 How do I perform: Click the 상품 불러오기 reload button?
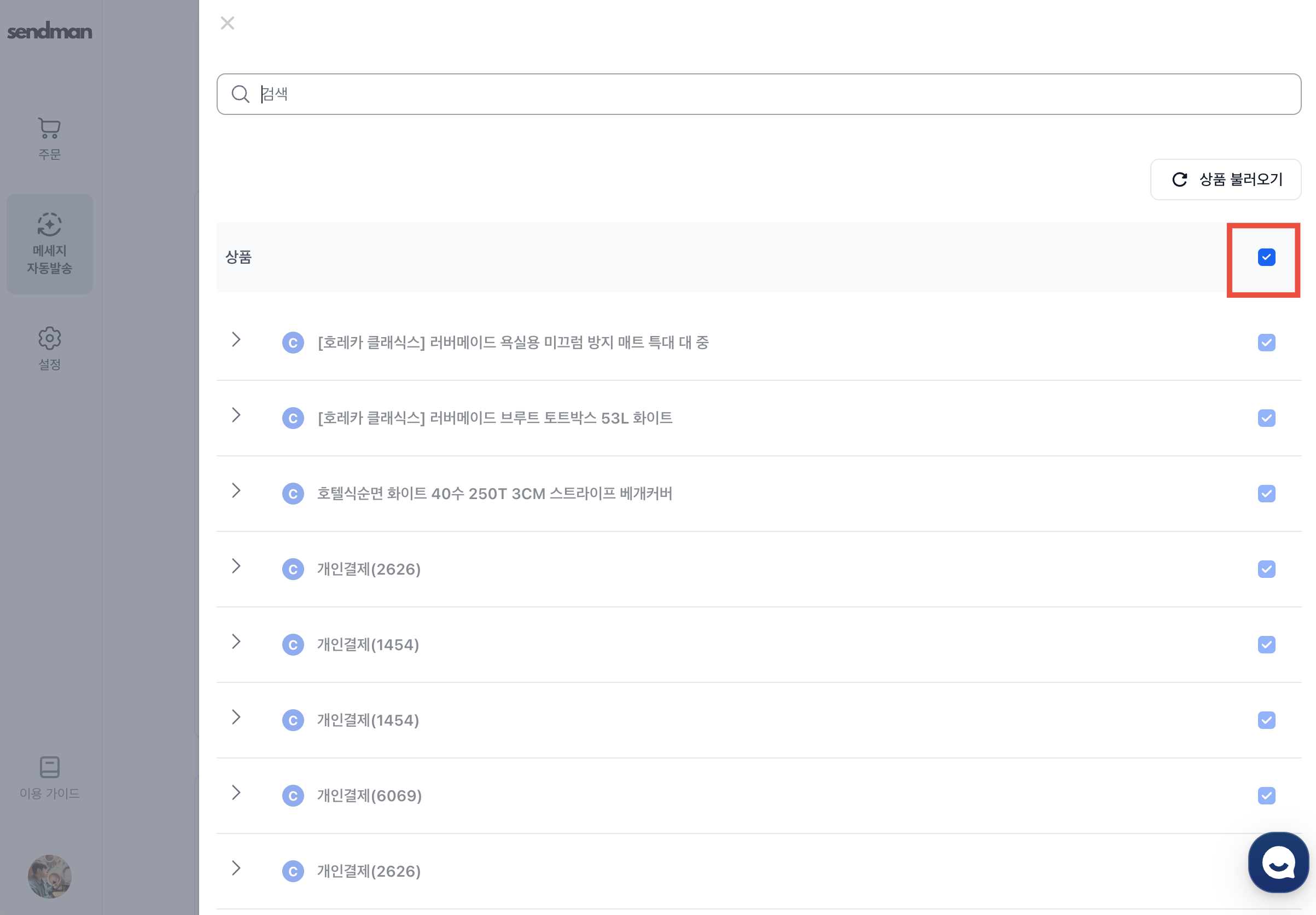[1226, 179]
